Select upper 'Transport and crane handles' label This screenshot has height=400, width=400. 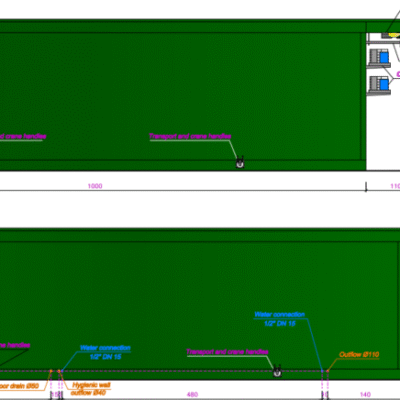190,136
